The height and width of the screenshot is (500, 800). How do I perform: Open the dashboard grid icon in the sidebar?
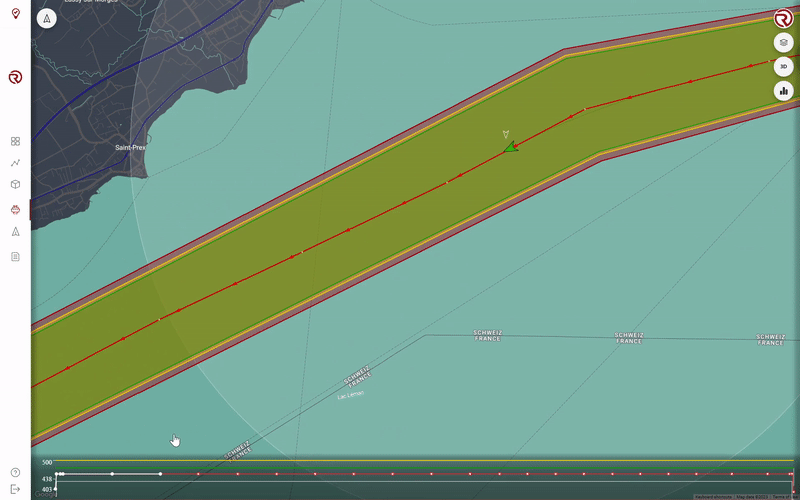[x=15, y=141]
